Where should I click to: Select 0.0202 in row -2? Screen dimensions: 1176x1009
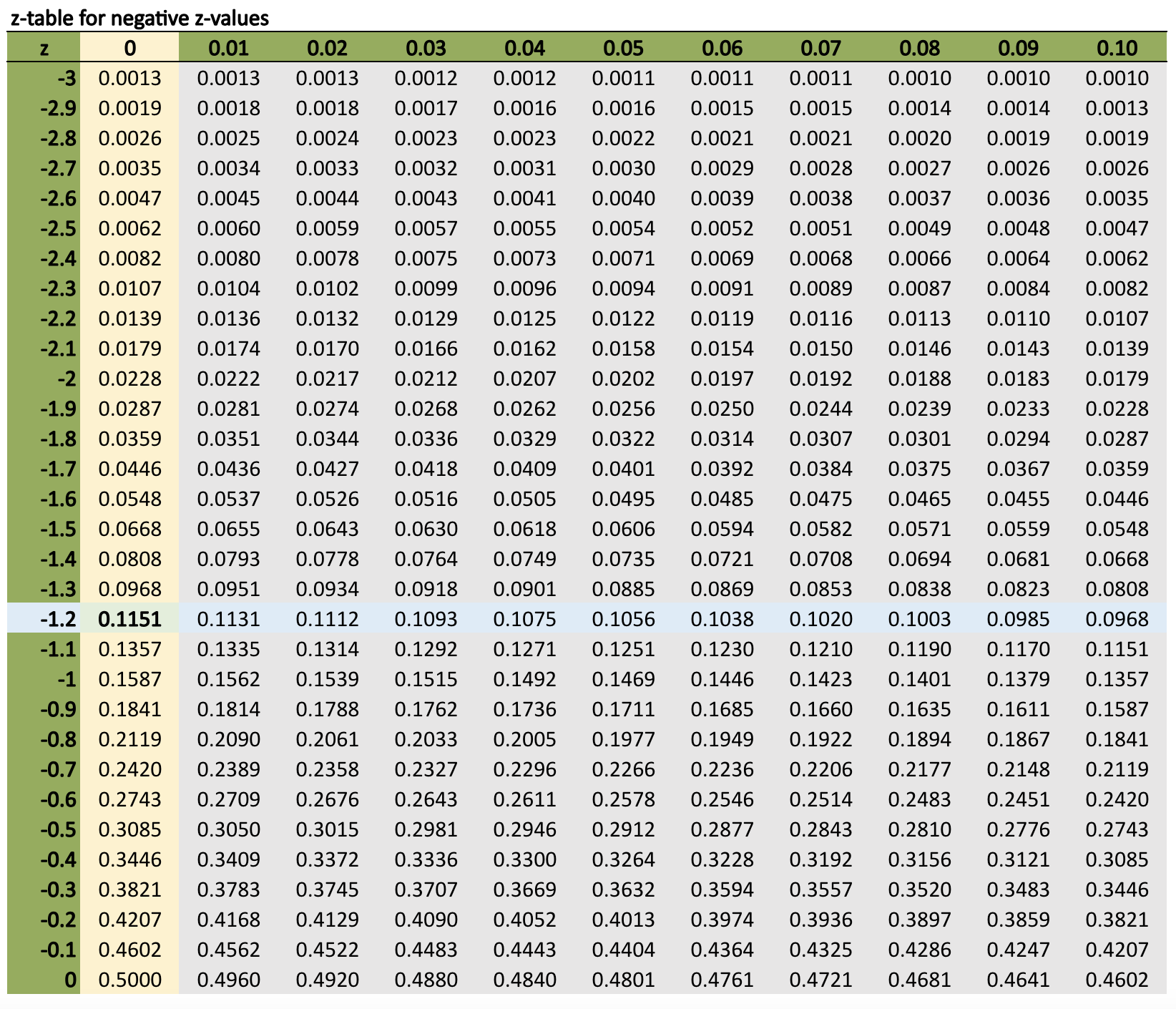[x=623, y=379]
